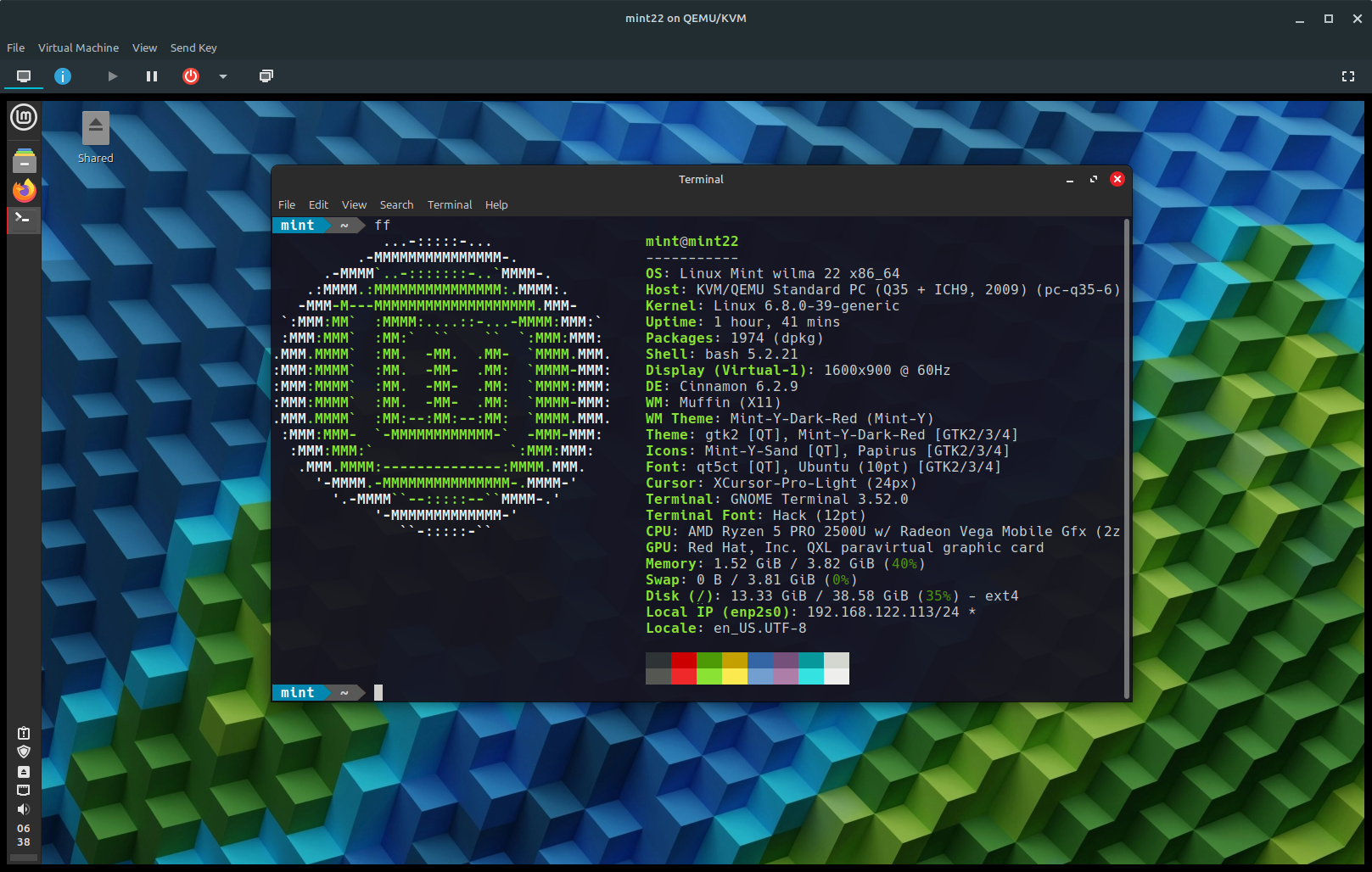This screenshot has height=872, width=1372.
Task: Click the 'OS: Linux Mint wilma 22' line
Action: pyautogui.click(x=773, y=274)
